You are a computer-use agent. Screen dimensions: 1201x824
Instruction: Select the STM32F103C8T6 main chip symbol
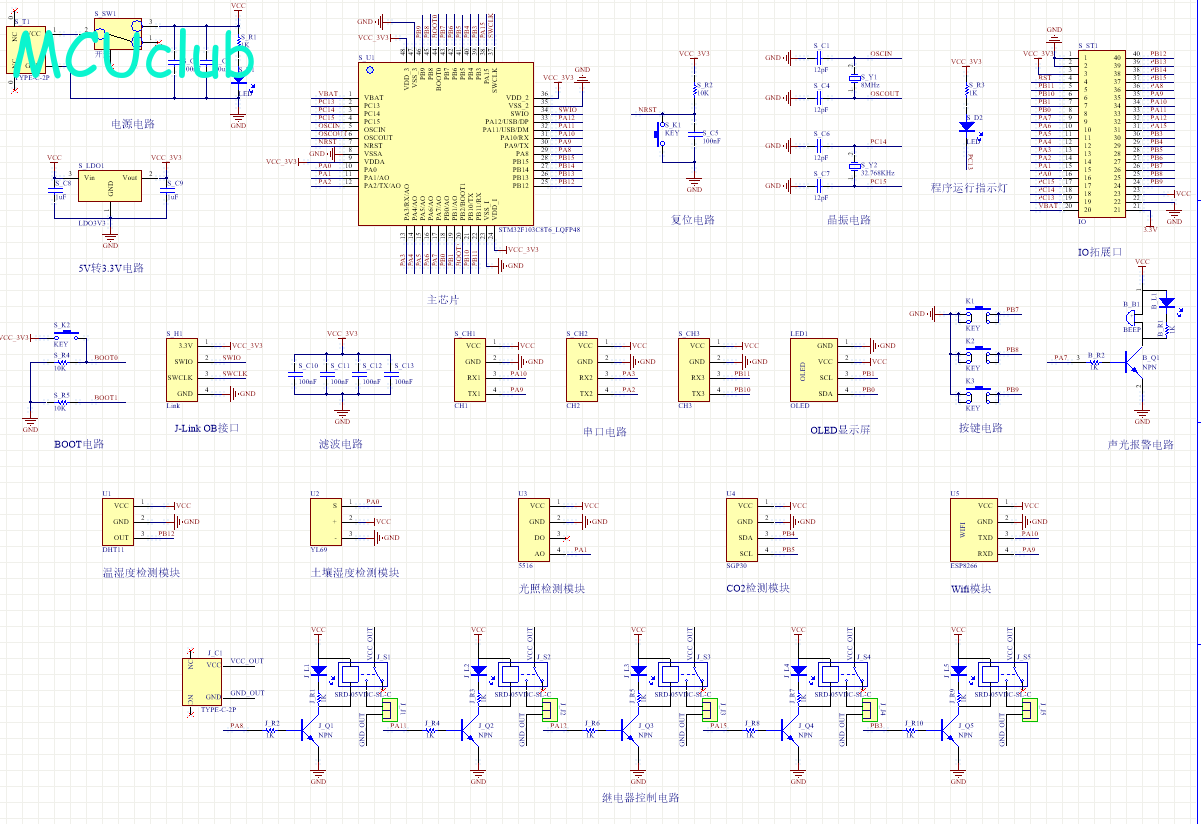[447, 142]
